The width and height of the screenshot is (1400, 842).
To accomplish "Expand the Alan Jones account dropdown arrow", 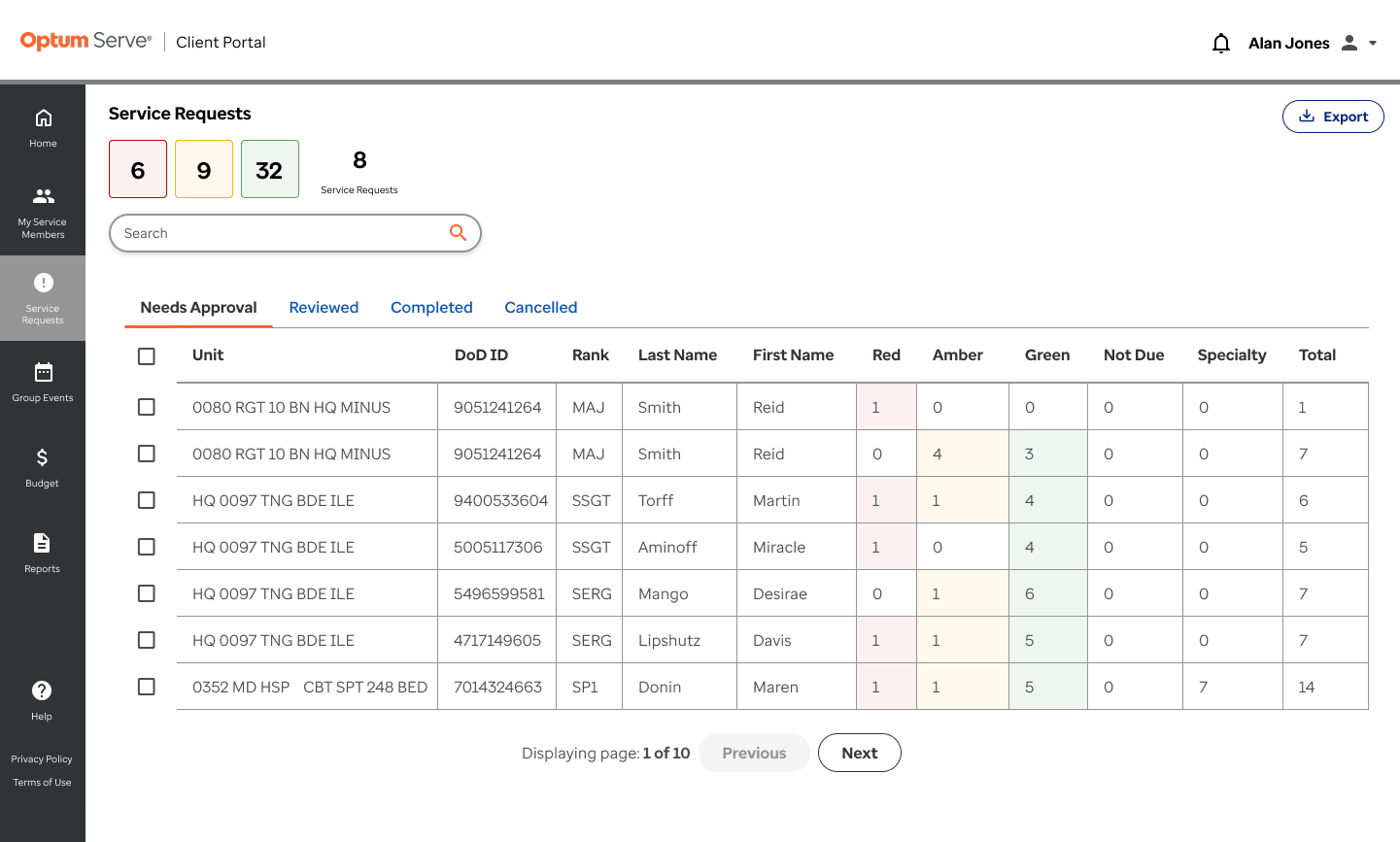I will (x=1373, y=43).
